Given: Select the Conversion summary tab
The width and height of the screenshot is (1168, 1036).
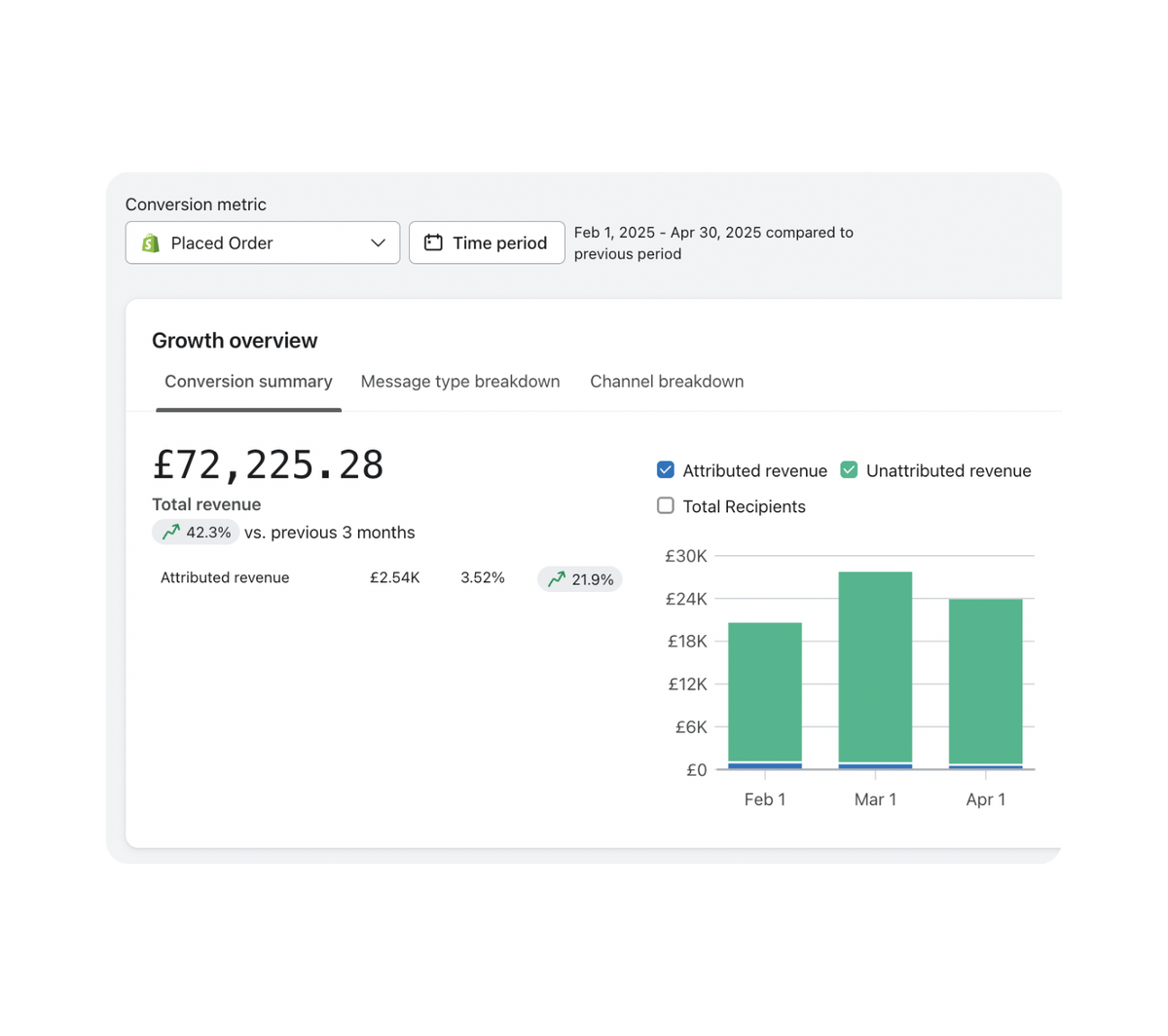Looking at the screenshot, I should tap(248, 381).
